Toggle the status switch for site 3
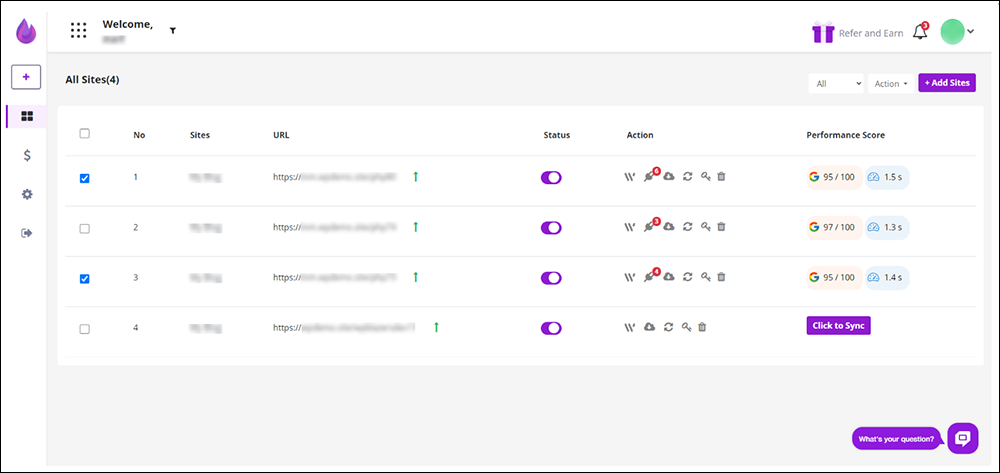 (x=551, y=278)
